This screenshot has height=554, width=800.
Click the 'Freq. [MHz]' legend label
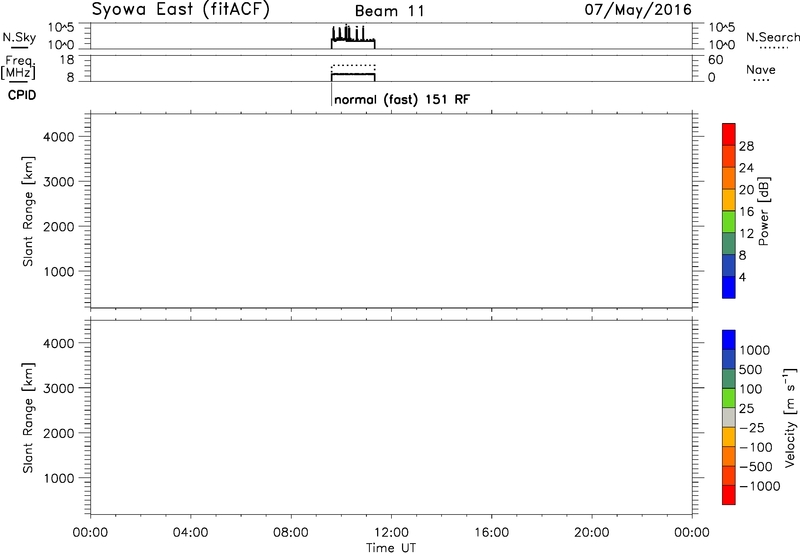(x=19, y=67)
